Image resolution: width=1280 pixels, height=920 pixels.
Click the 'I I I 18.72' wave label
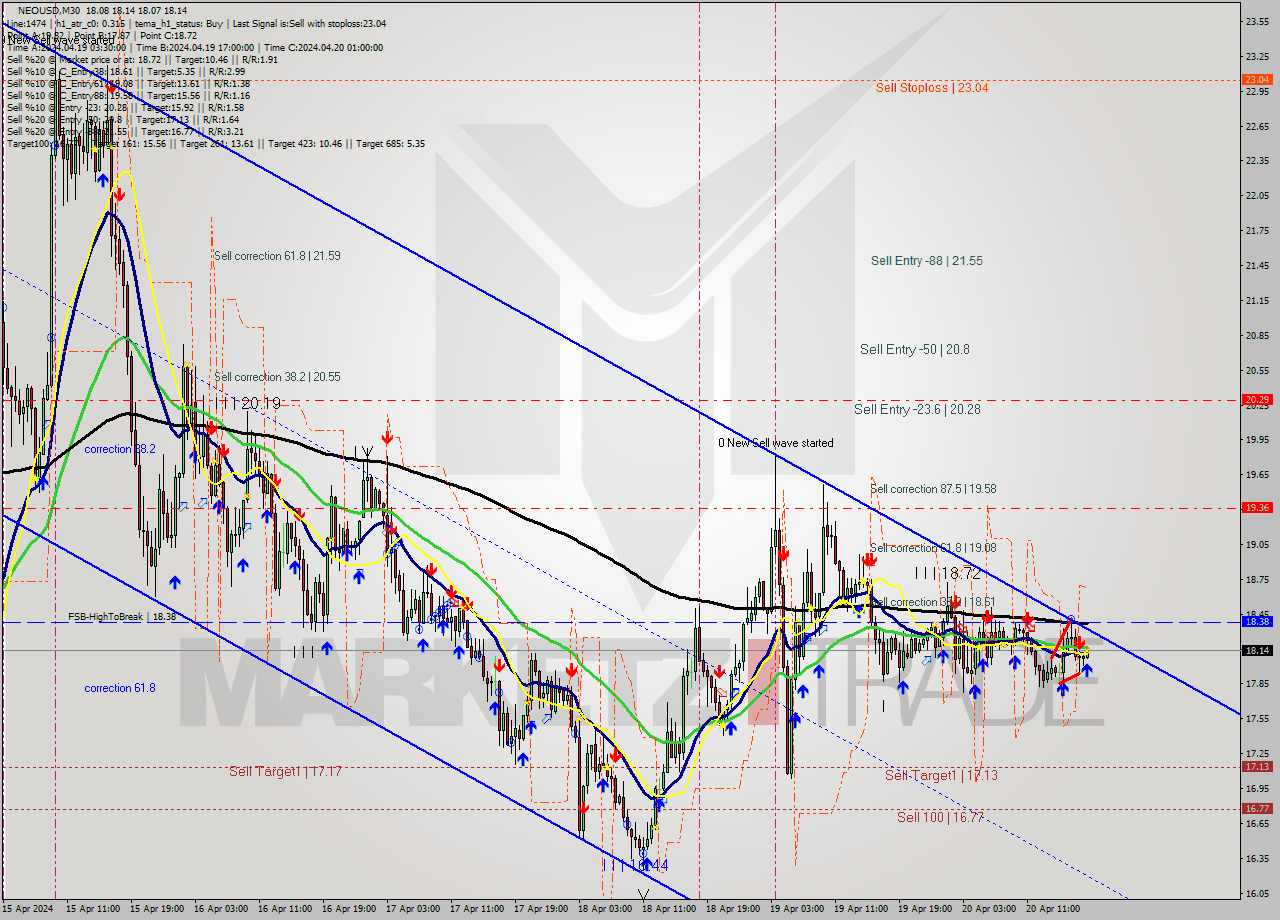(947, 574)
